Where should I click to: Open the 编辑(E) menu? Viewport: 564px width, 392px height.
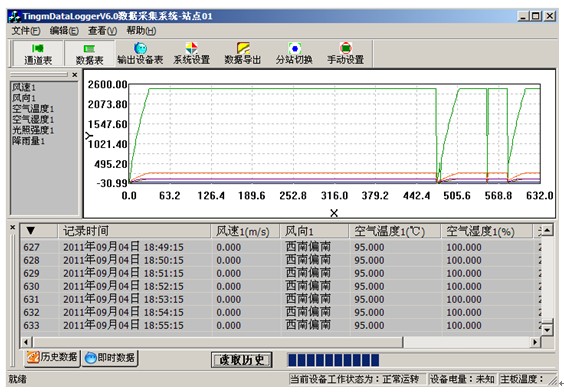[64, 31]
